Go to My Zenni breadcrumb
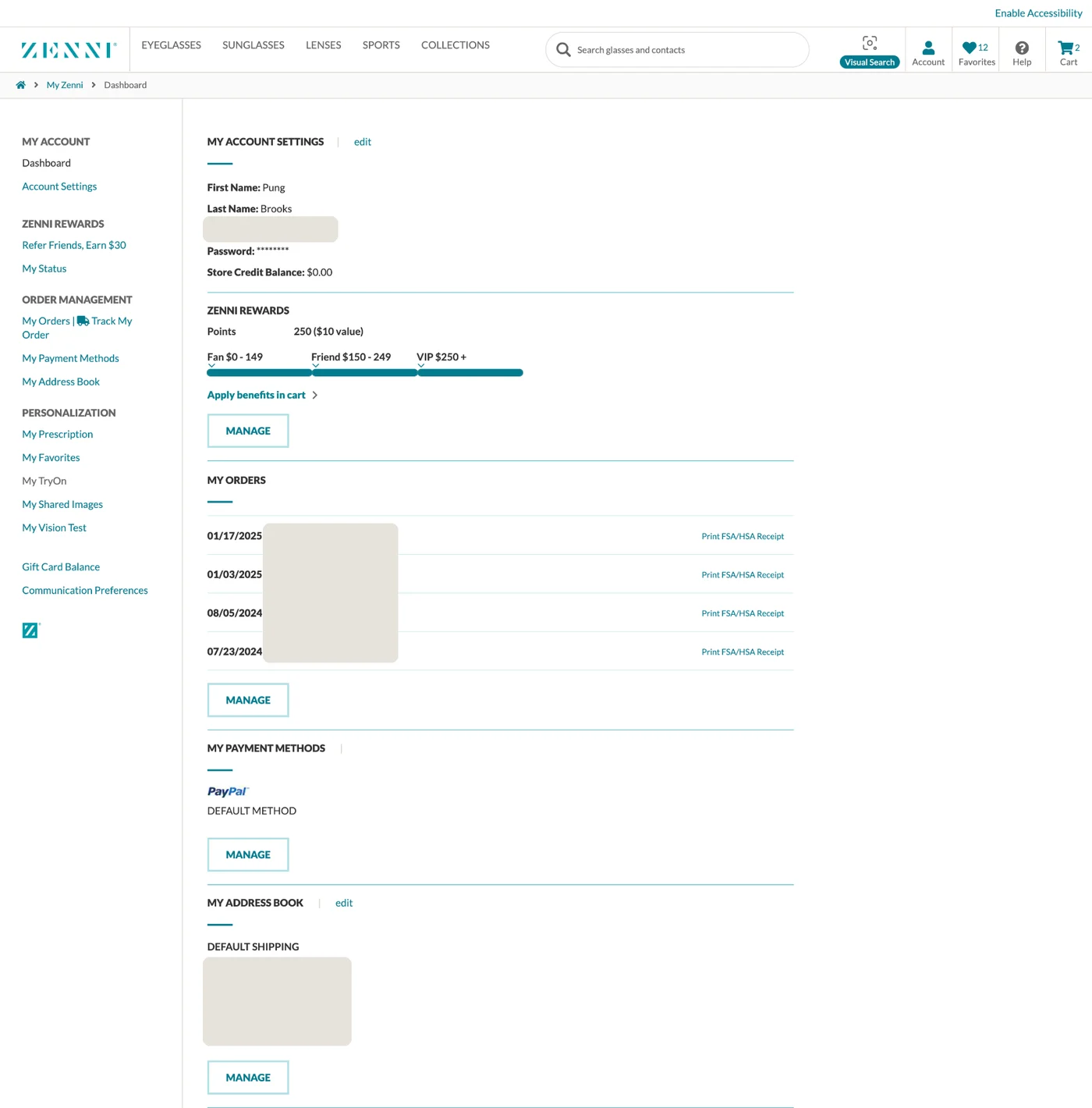This screenshot has height=1108, width=1092. 65,85
